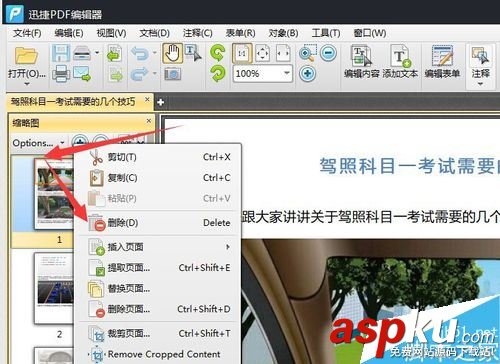The width and height of the screenshot is (500, 364).
Task: Click the 编辑内容 tool icon
Action: [361, 56]
